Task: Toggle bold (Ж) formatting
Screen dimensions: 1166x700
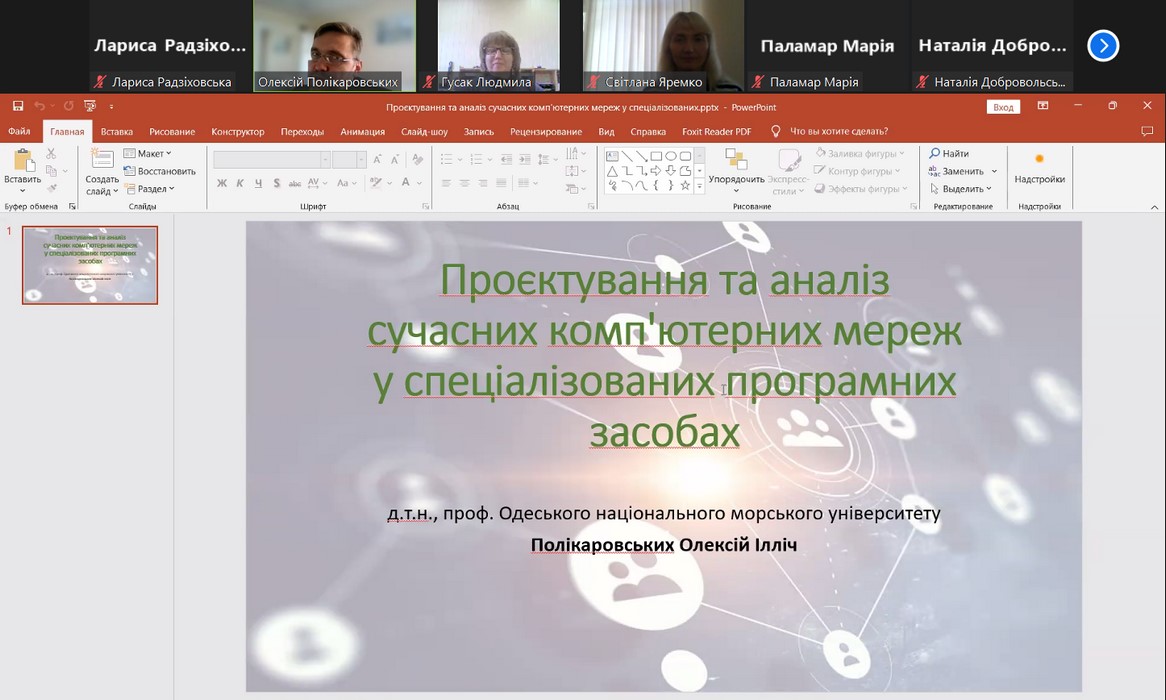Action: (x=222, y=183)
